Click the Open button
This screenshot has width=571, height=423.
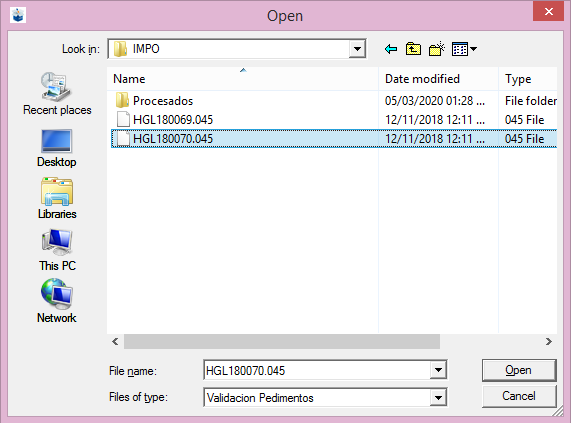click(519, 370)
